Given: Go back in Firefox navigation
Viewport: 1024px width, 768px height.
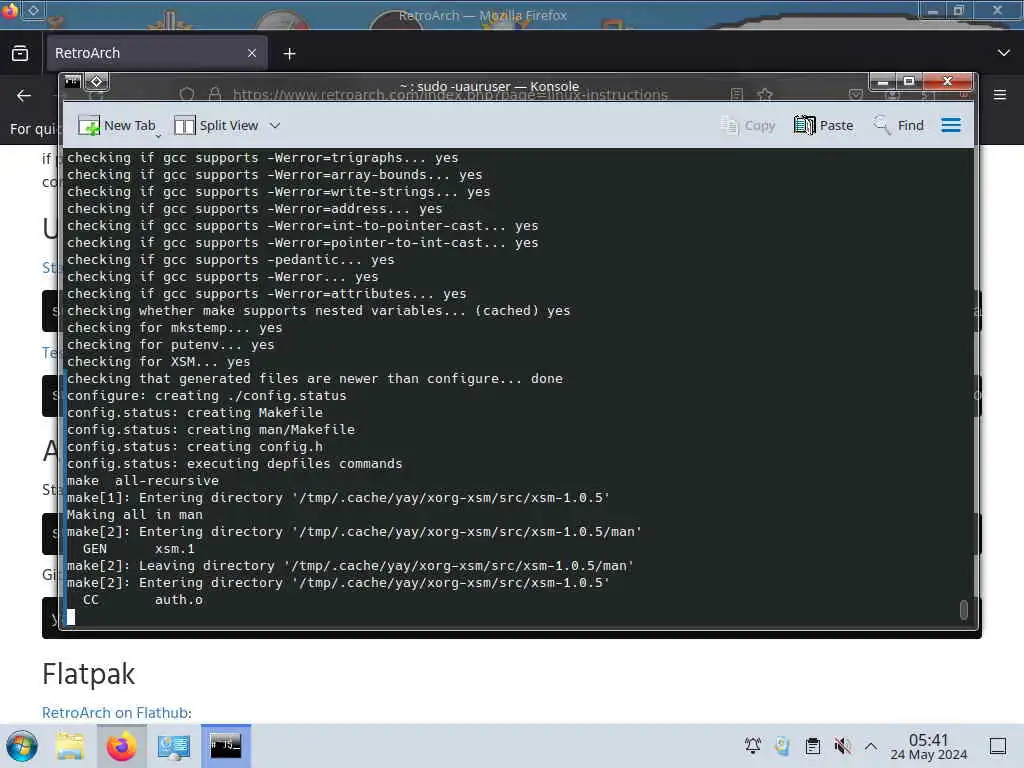Looking at the screenshot, I should (24, 95).
